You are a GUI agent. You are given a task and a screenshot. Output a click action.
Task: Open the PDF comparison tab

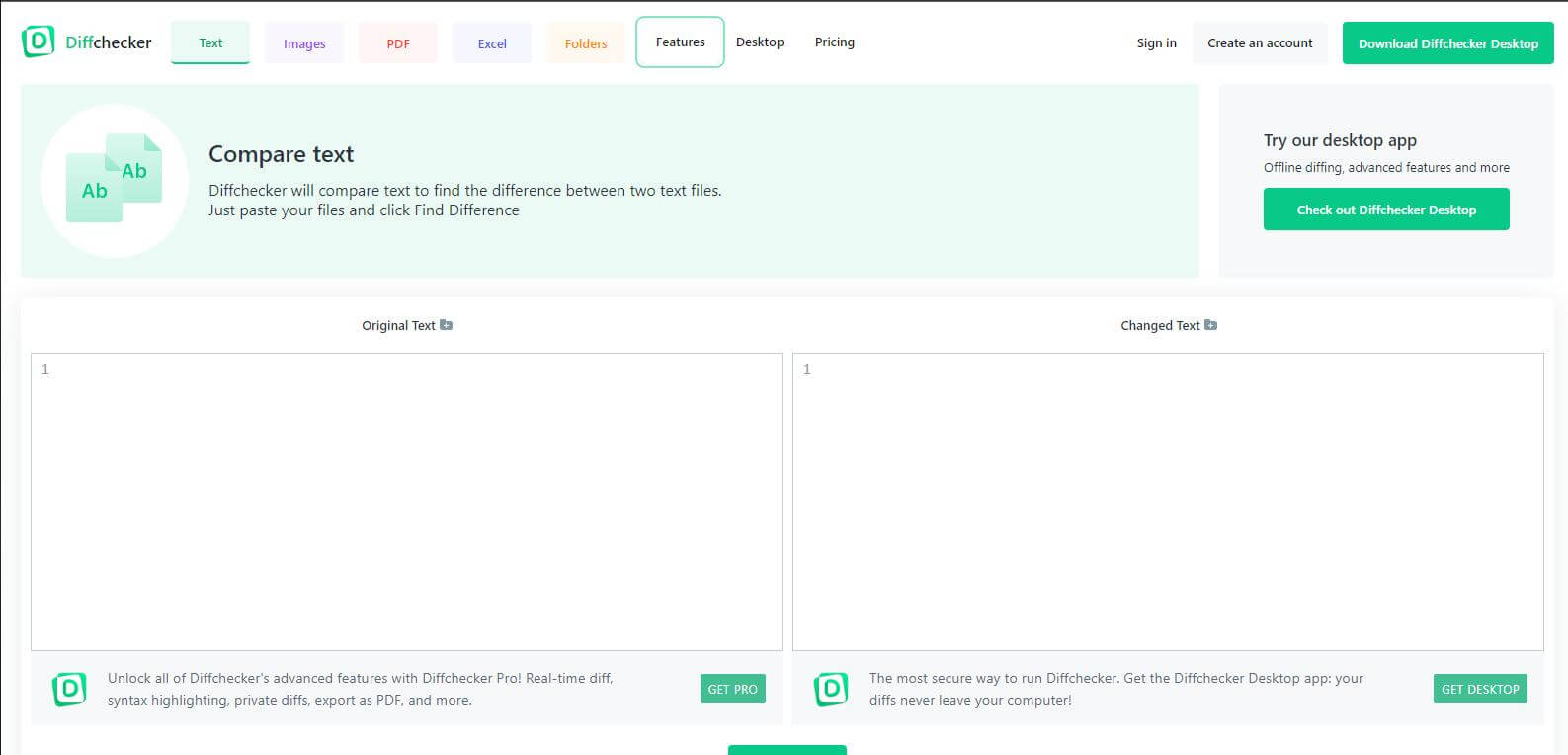pyautogui.click(x=398, y=43)
